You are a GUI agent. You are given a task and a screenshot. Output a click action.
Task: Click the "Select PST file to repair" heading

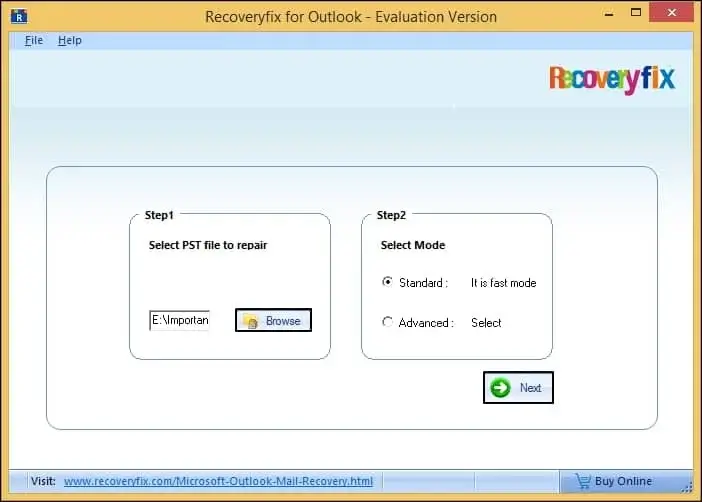[x=208, y=245]
